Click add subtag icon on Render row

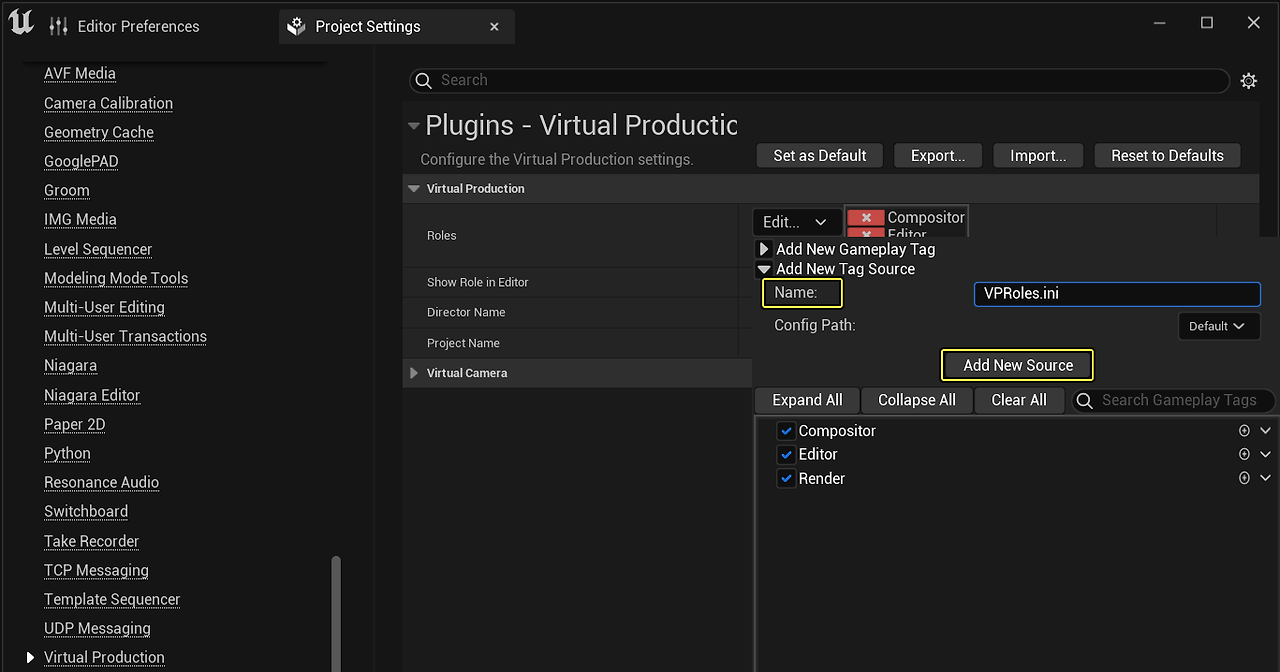(1244, 478)
